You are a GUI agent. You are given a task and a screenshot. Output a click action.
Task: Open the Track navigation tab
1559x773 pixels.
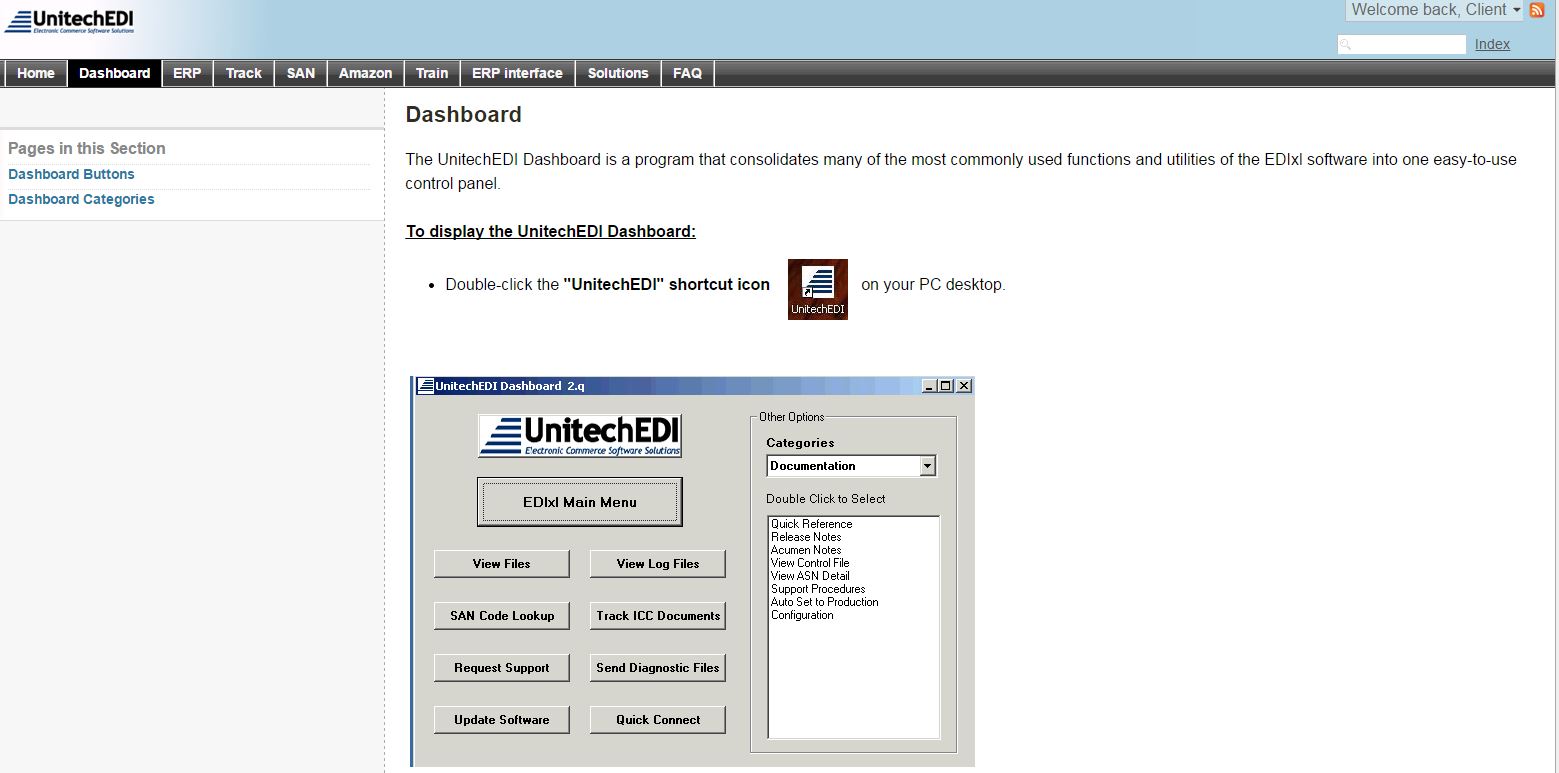tap(244, 73)
